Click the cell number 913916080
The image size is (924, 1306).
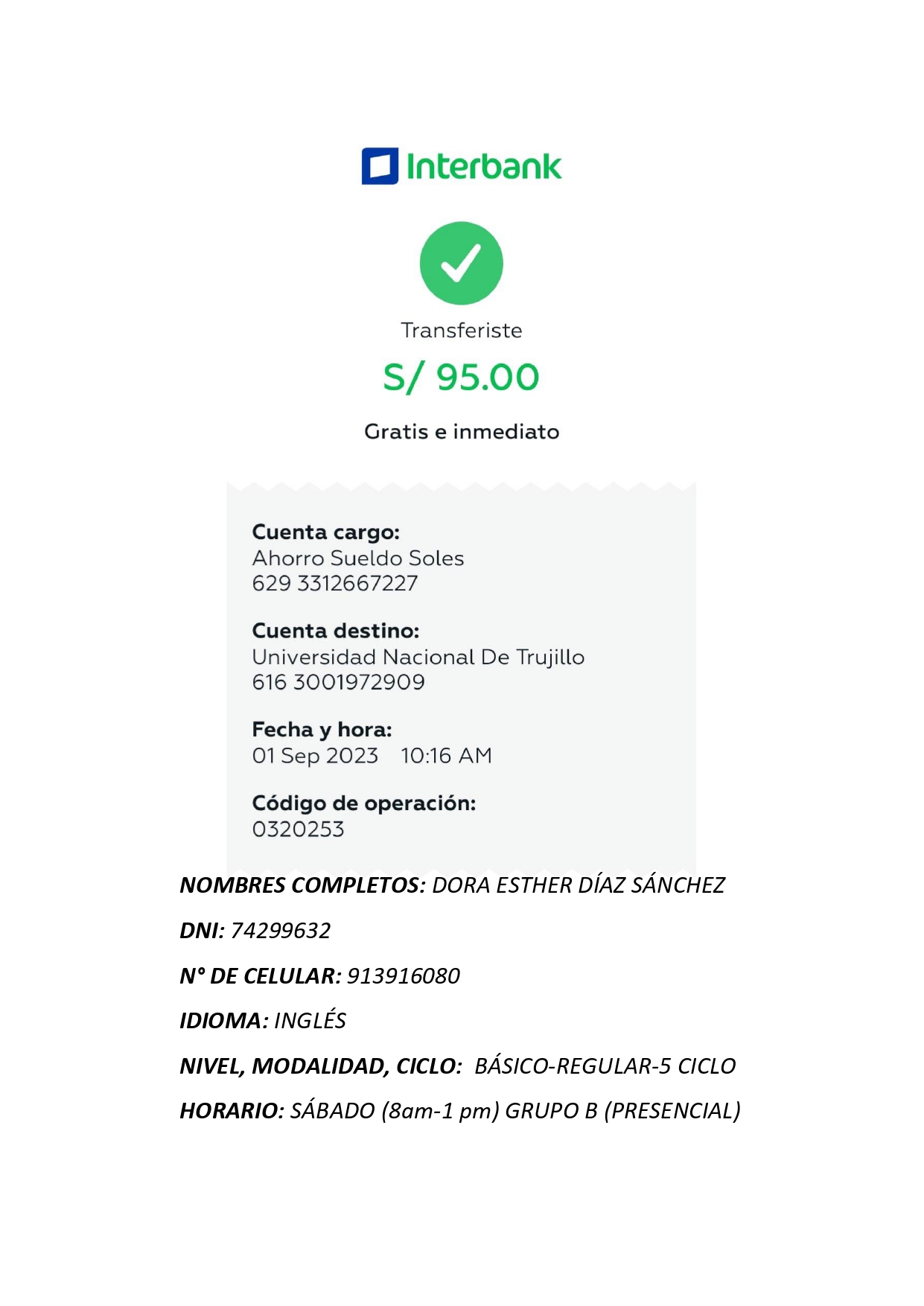(x=404, y=976)
